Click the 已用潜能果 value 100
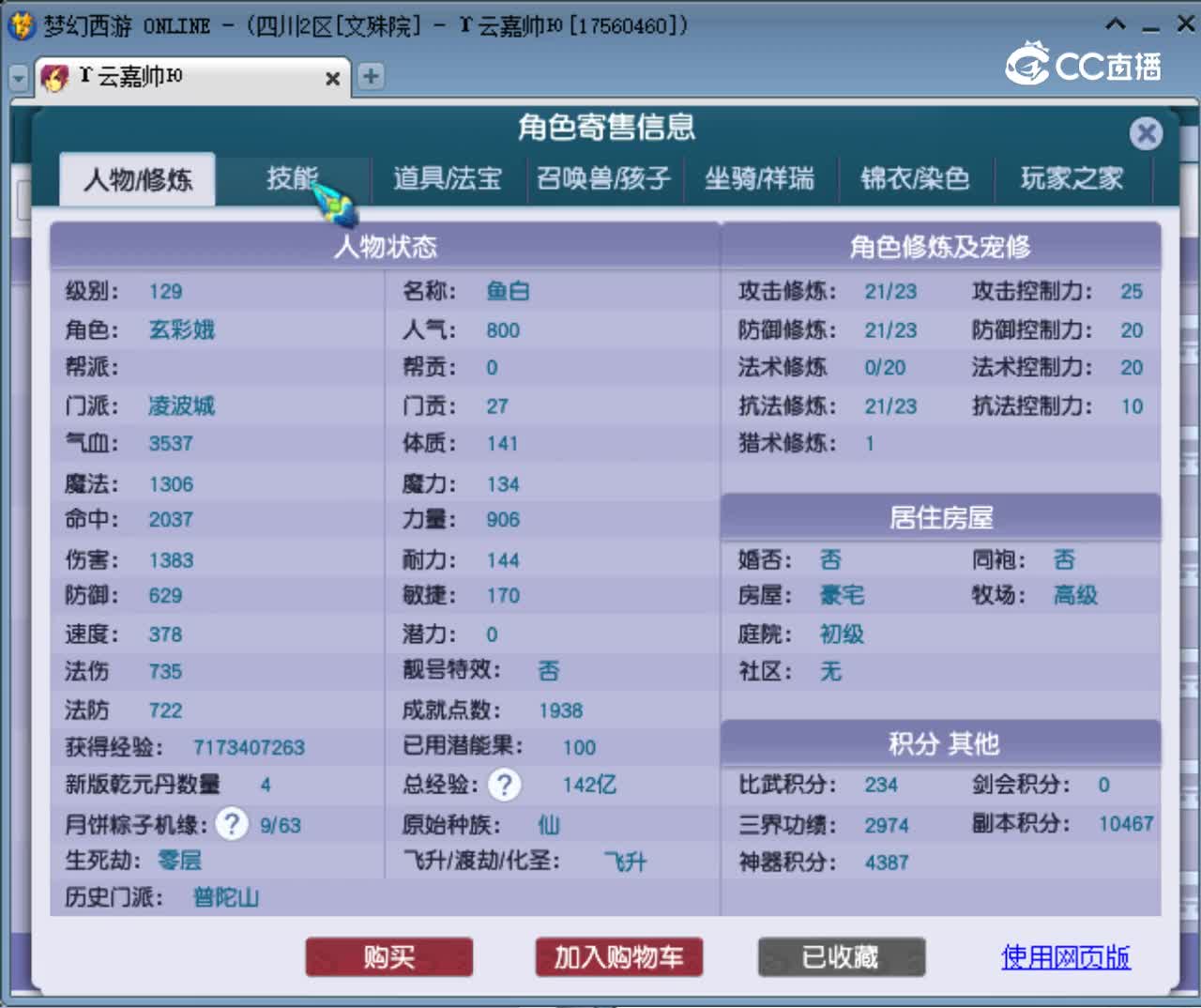 [x=579, y=748]
